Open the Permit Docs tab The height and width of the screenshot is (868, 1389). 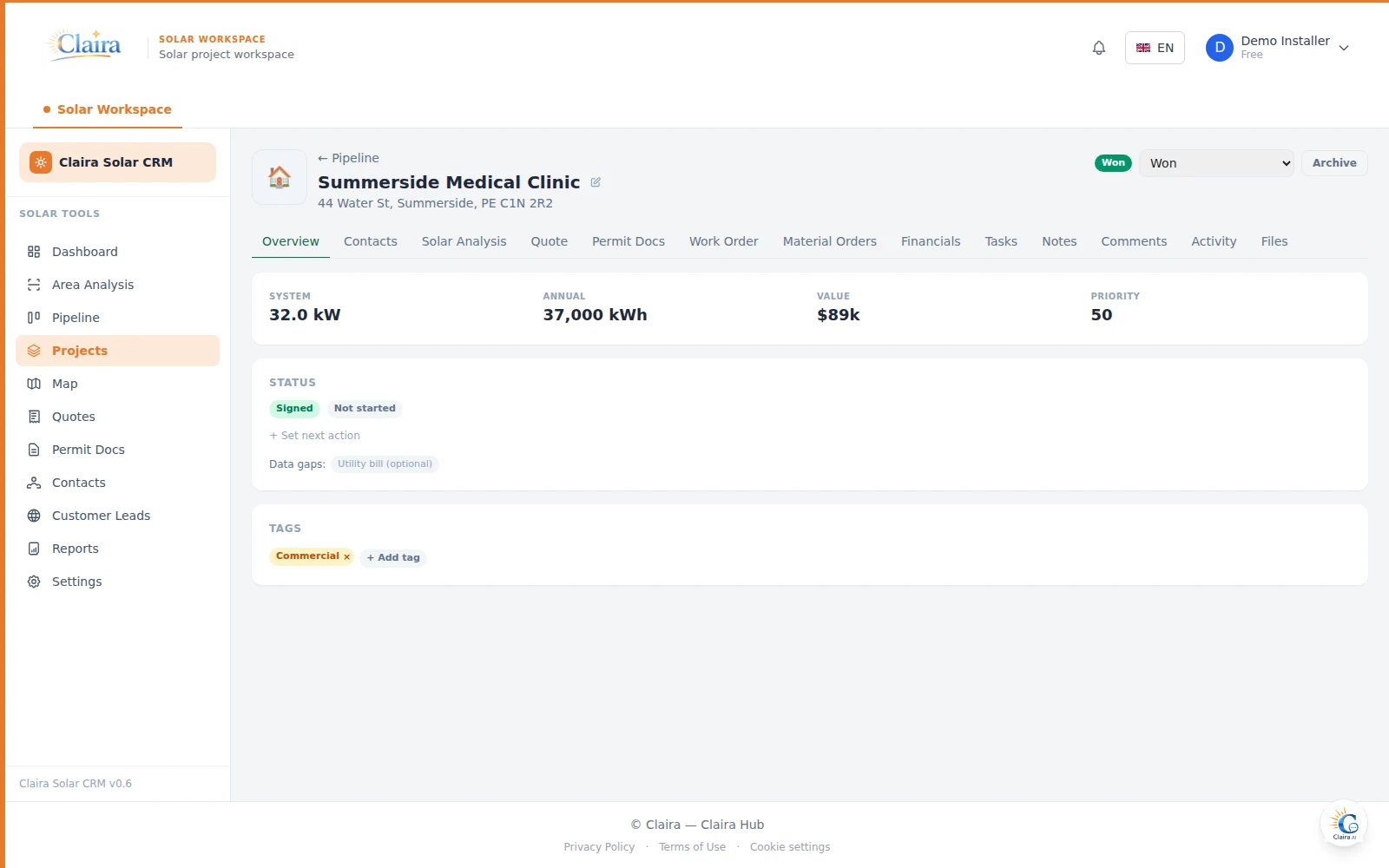pyautogui.click(x=629, y=241)
